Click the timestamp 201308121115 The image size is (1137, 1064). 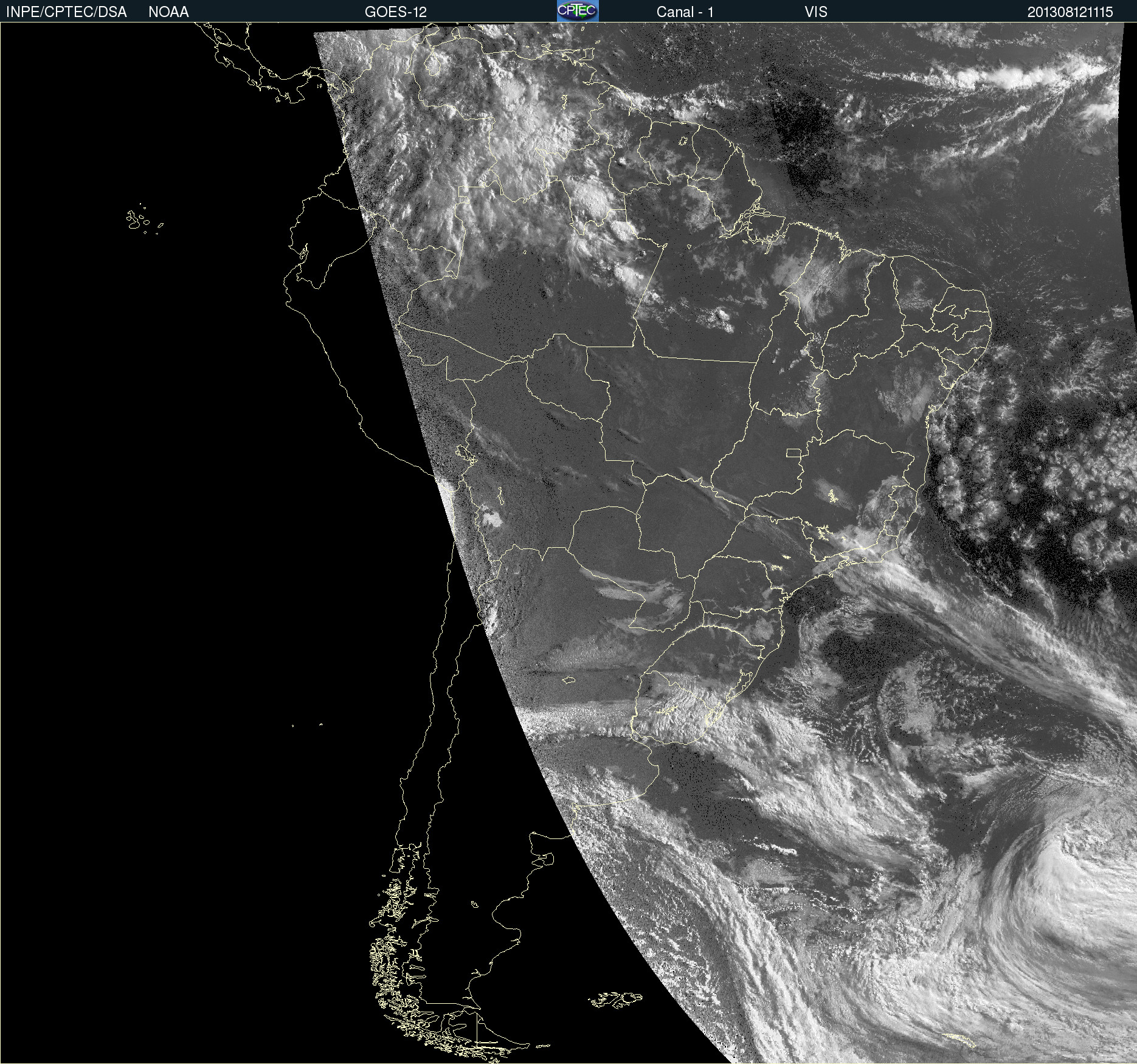(1070, 12)
